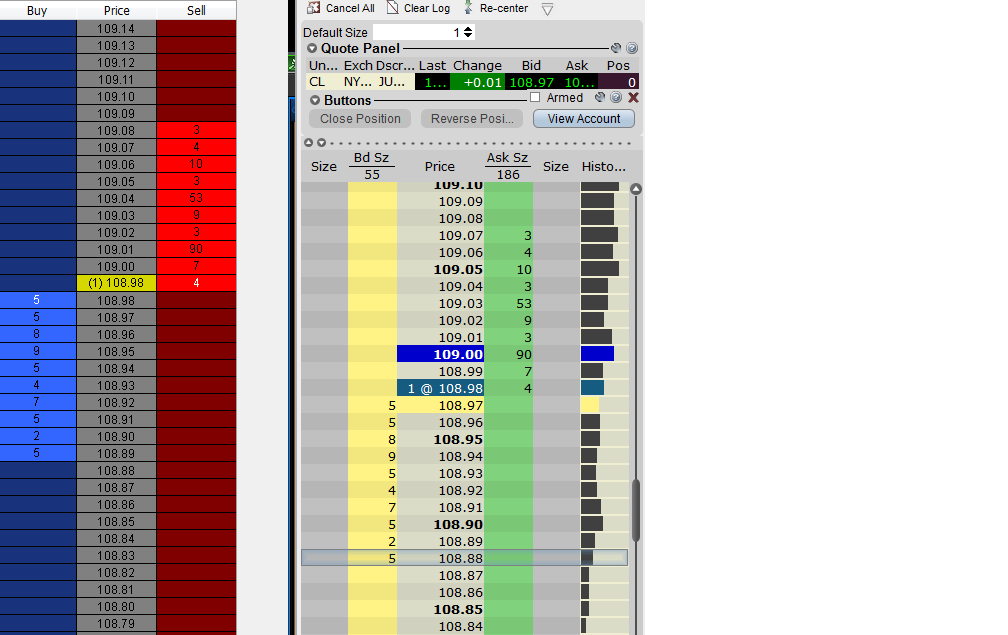The height and width of the screenshot is (635, 1008).
Task: Click red sell cell 53 at 109.04
Action: click(x=196, y=198)
